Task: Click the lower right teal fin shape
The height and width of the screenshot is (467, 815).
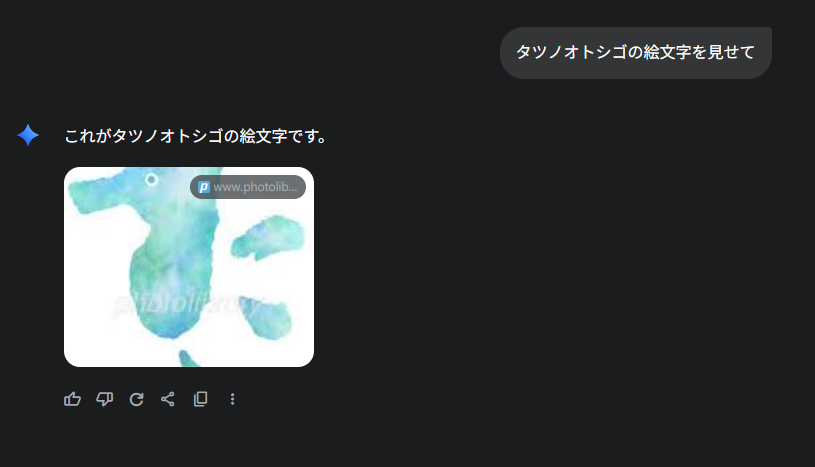Action: (266, 316)
